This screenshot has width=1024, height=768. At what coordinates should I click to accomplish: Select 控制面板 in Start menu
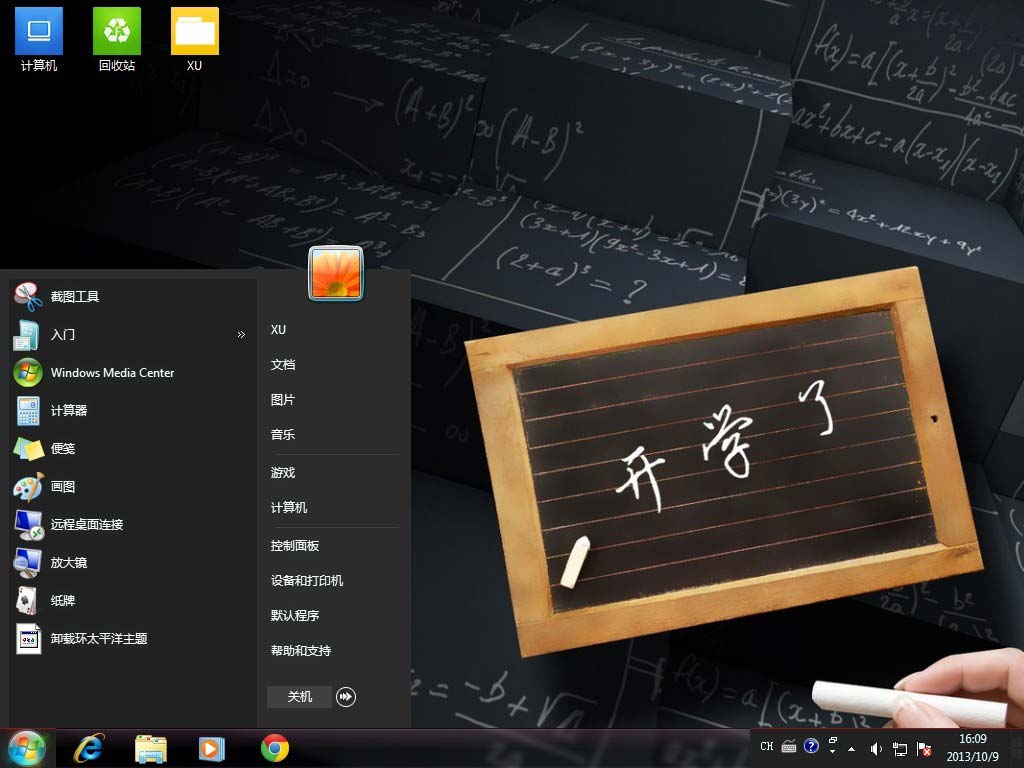pos(295,546)
